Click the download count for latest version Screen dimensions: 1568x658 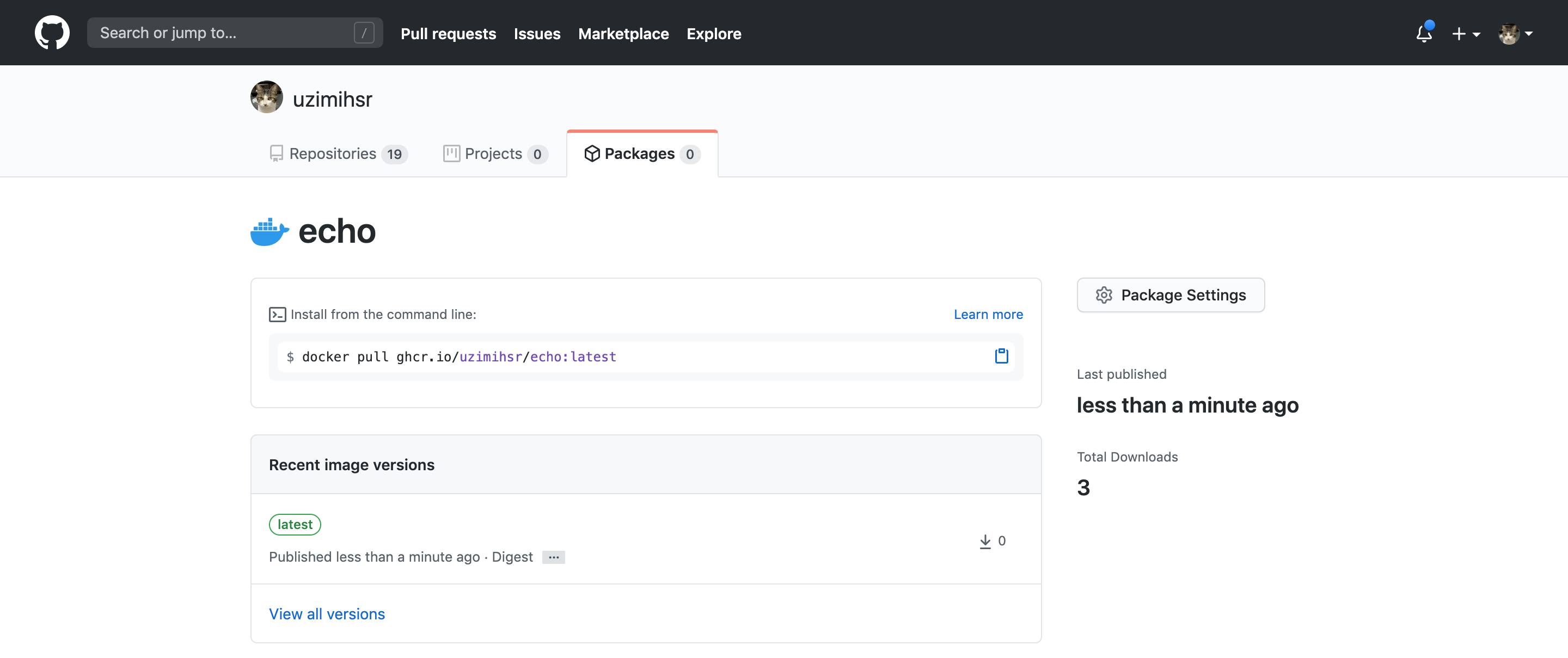(x=993, y=541)
